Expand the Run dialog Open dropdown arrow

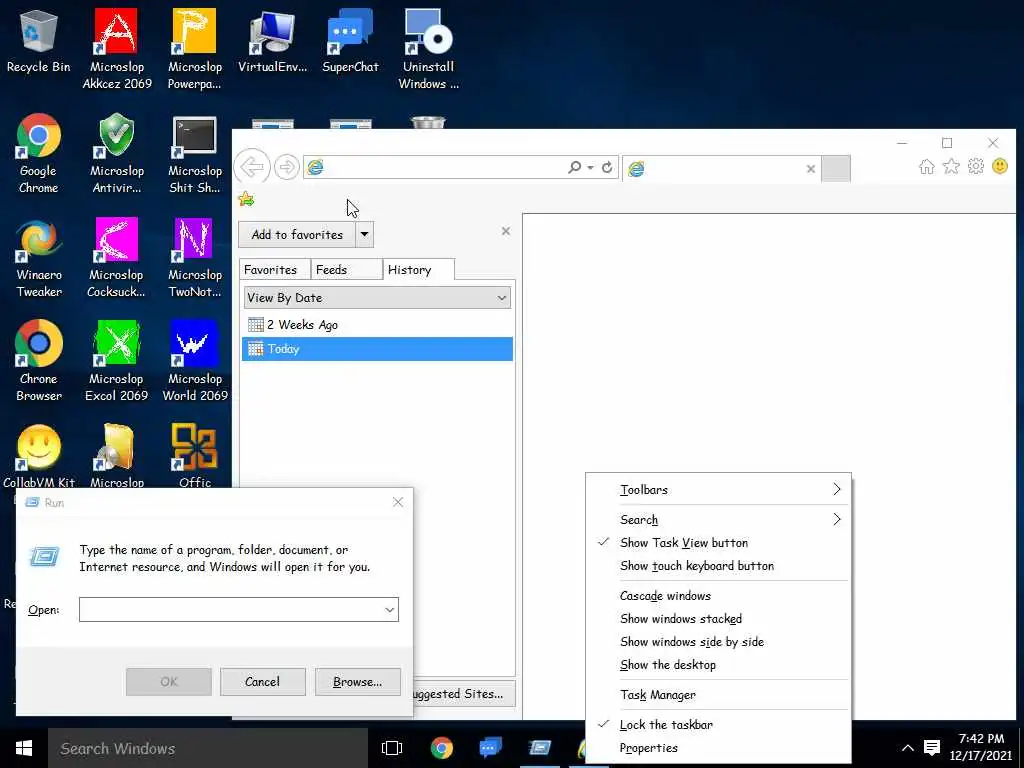[x=389, y=610]
